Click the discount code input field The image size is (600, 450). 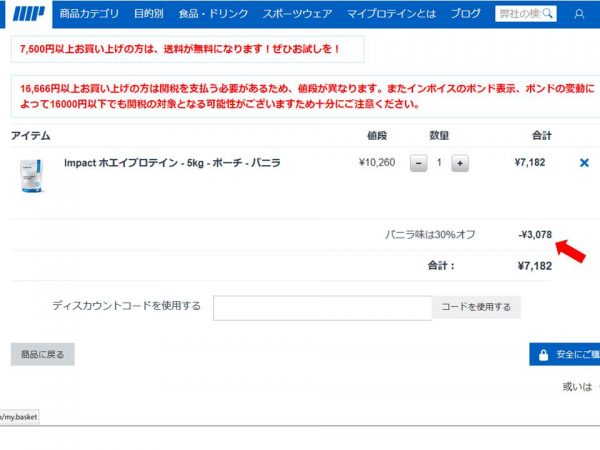pos(323,308)
